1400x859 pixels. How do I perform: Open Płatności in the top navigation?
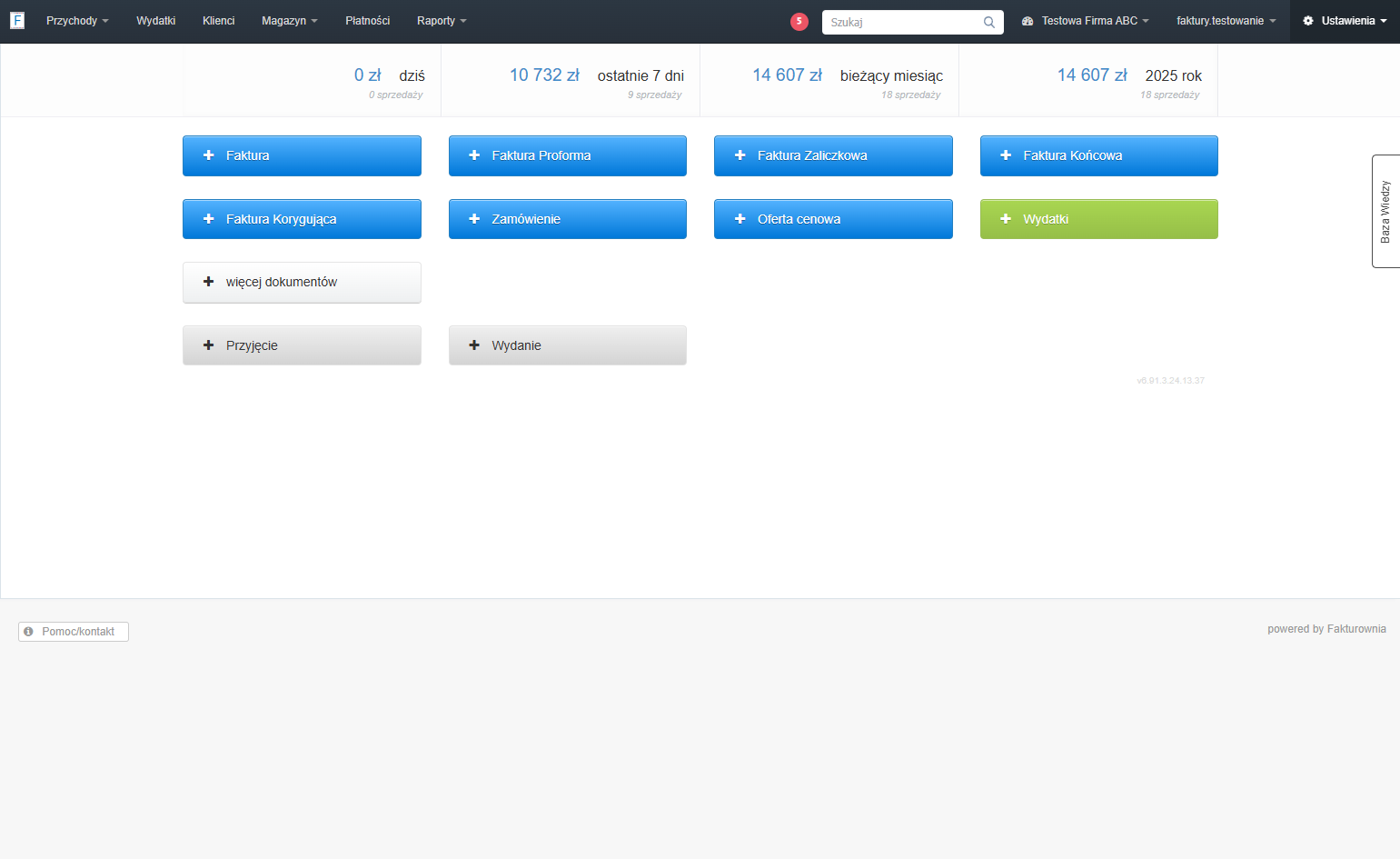coord(368,21)
